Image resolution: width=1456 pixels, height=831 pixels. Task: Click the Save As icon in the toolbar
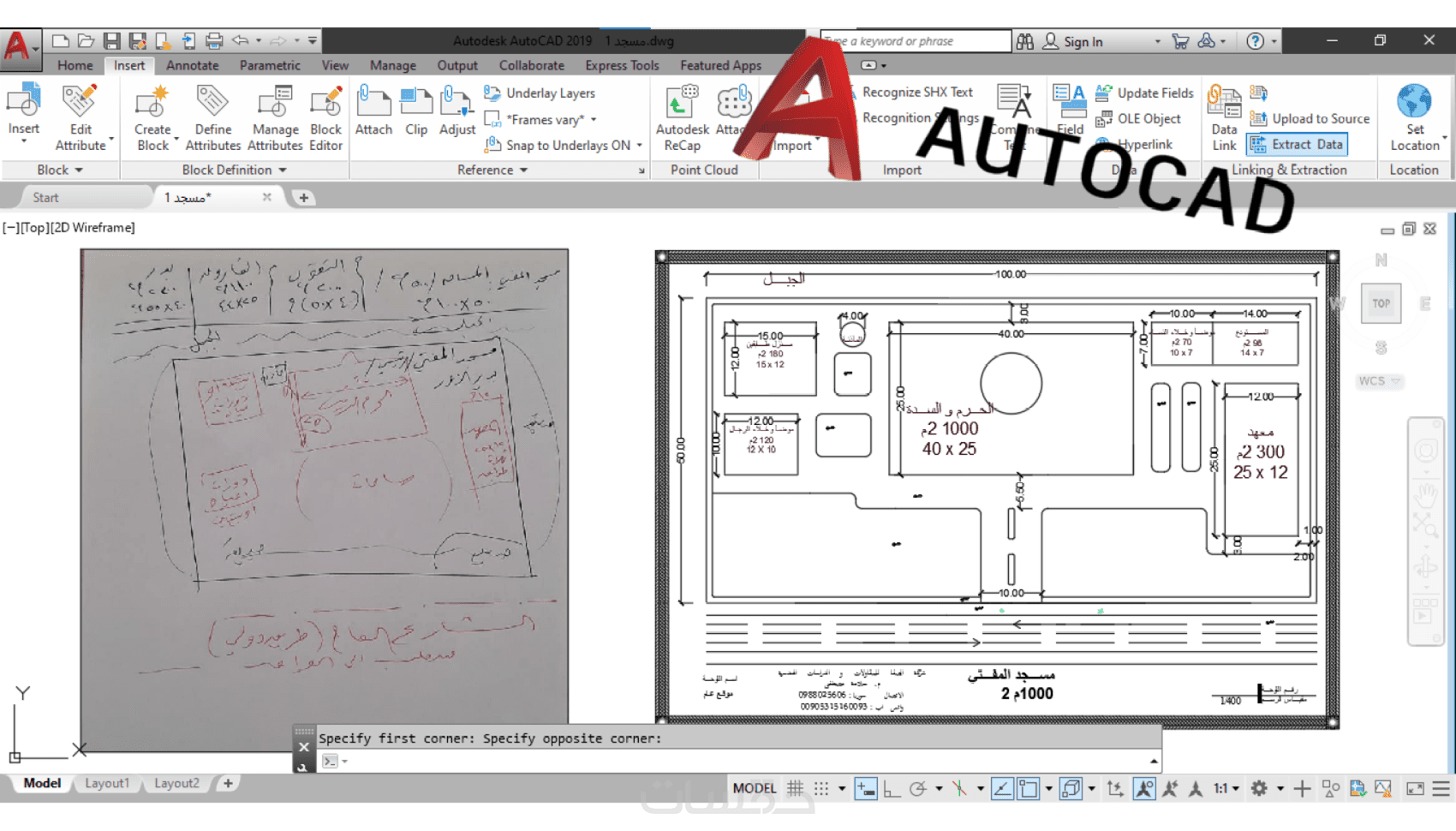point(137,40)
